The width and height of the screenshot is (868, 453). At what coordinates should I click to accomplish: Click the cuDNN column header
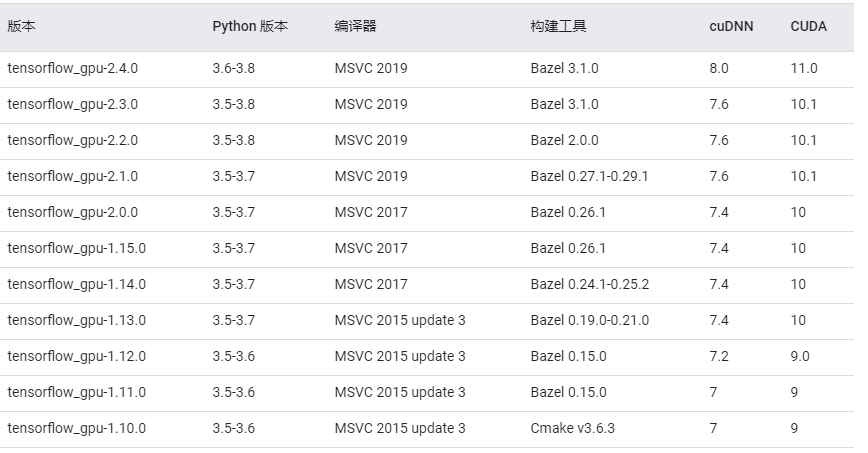731,26
